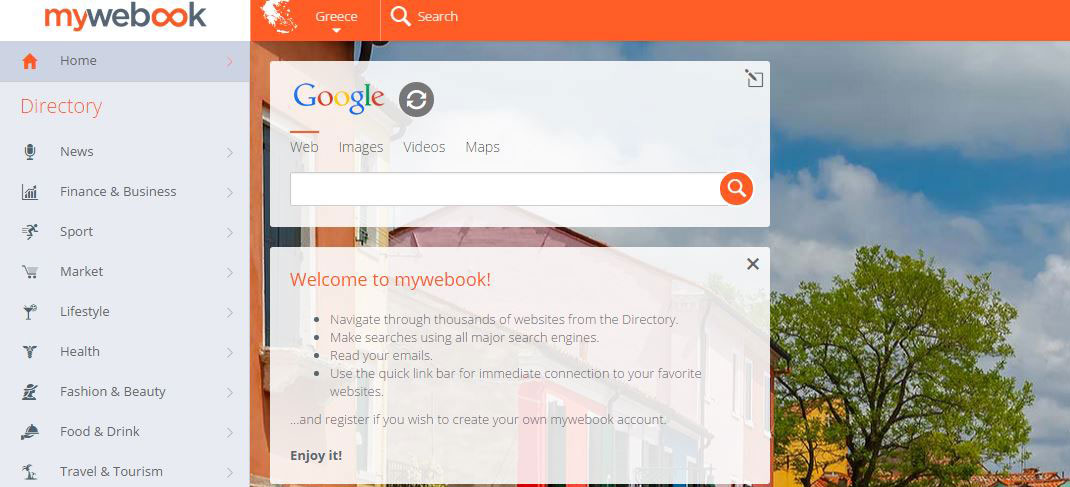Expand the Travel & Tourism chevron
Screen dimensions: 1070x487
click(x=229, y=473)
